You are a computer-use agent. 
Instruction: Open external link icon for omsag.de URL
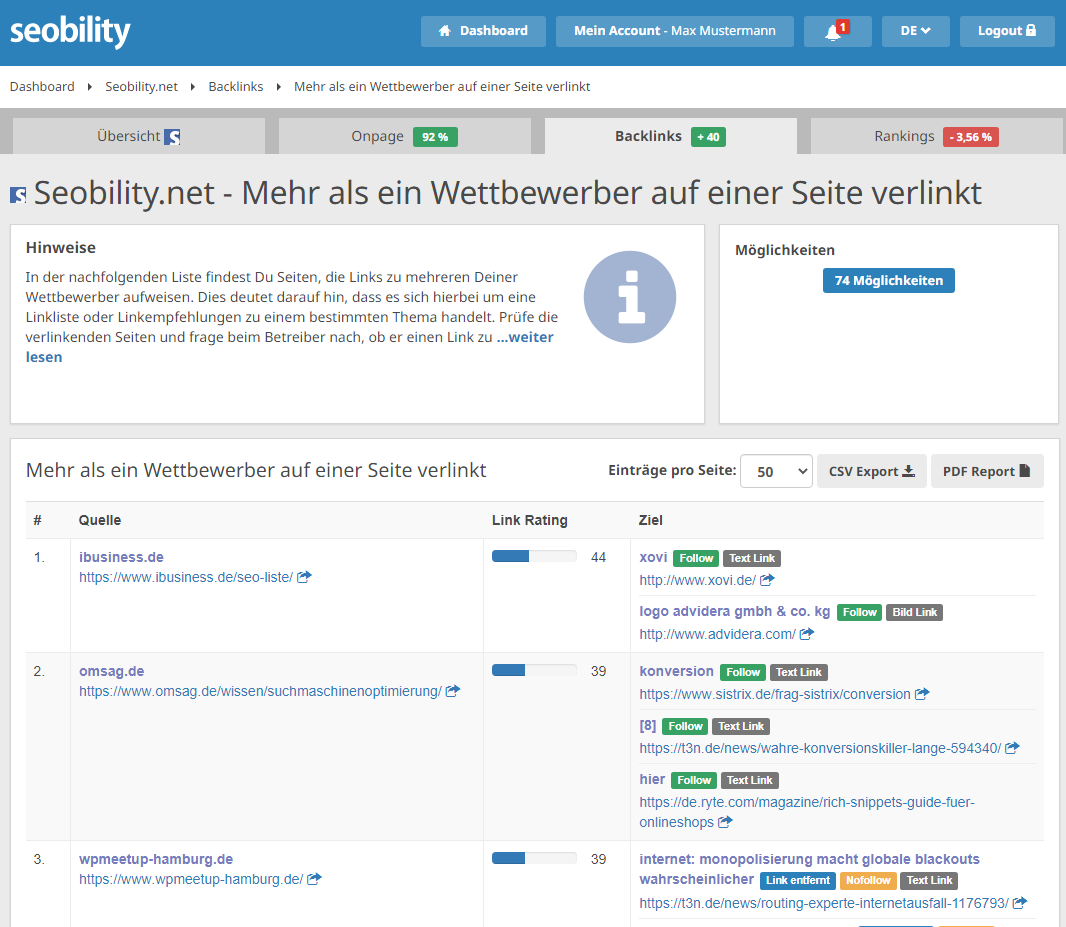(x=453, y=691)
